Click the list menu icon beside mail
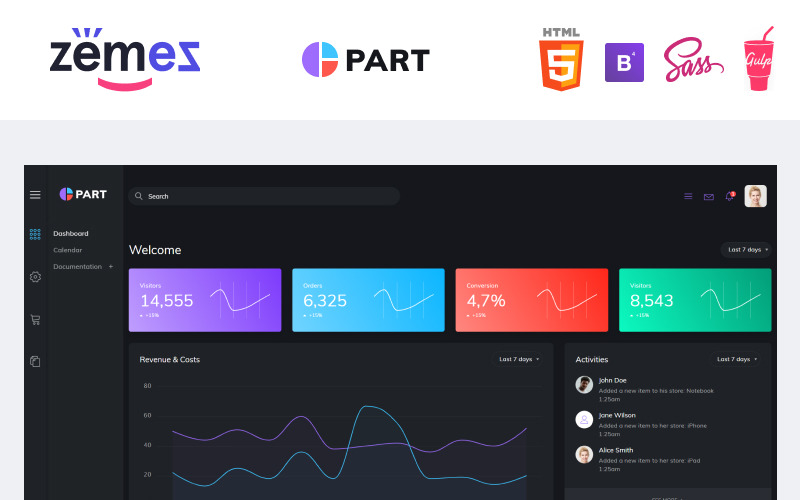The height and width of the screenshot is (500, 800). 688,196
